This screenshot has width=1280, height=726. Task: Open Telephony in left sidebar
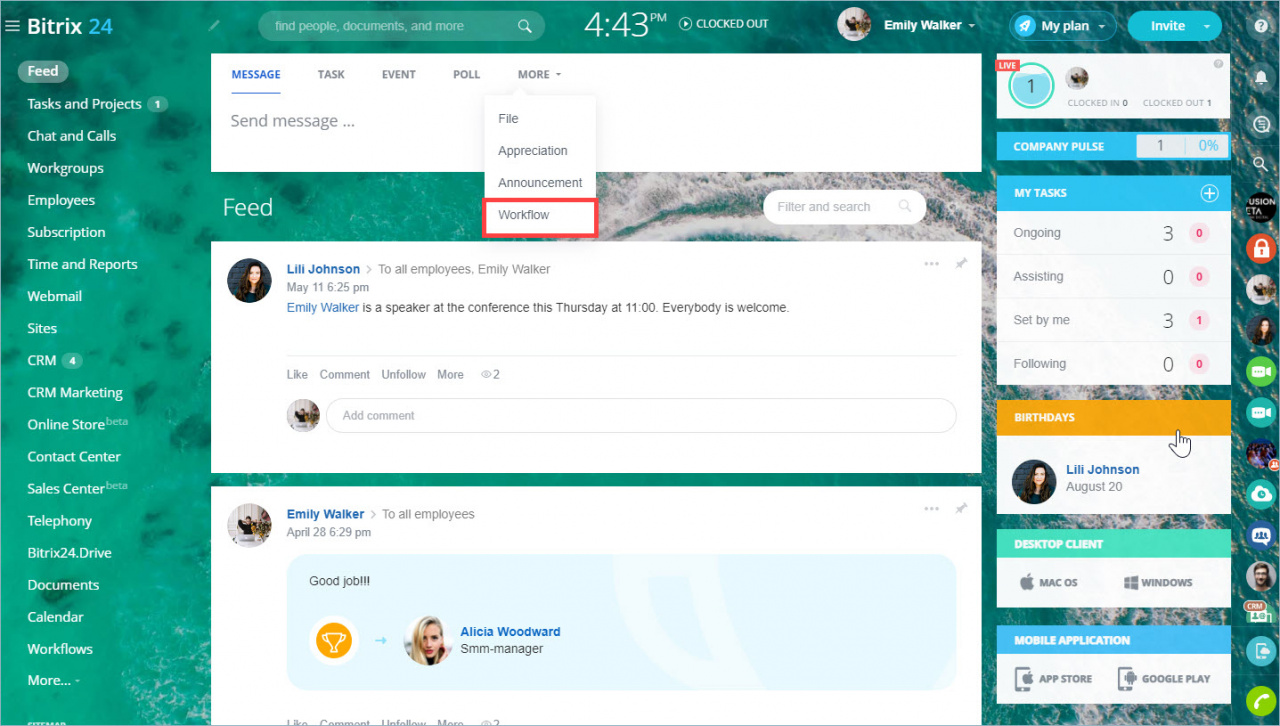click(59, 521)
